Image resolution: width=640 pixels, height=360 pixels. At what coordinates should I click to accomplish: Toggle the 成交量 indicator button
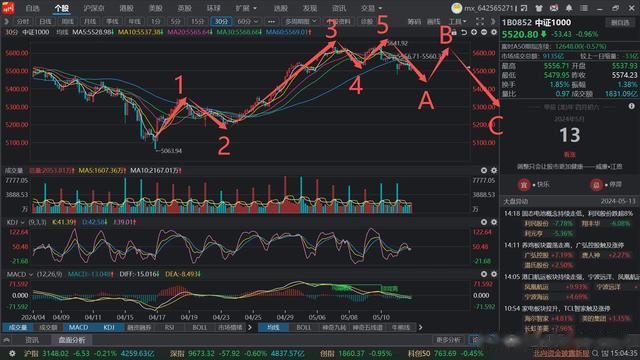18,327
